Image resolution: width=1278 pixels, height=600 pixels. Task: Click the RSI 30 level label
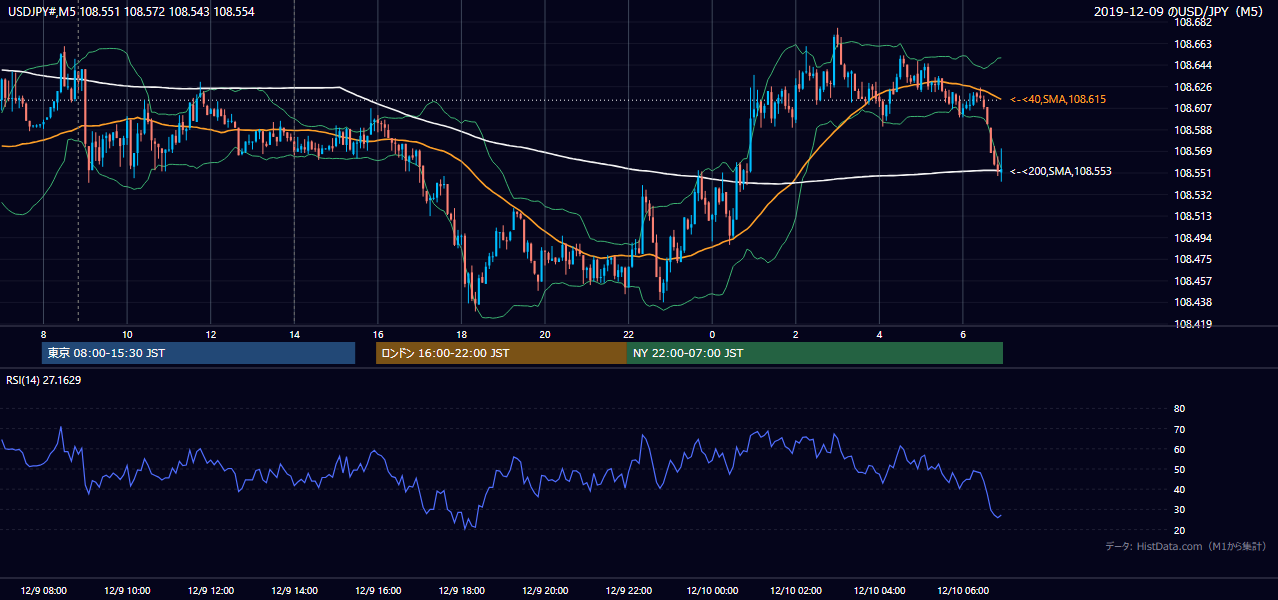pyautogui.click(x=1179, y=510)
